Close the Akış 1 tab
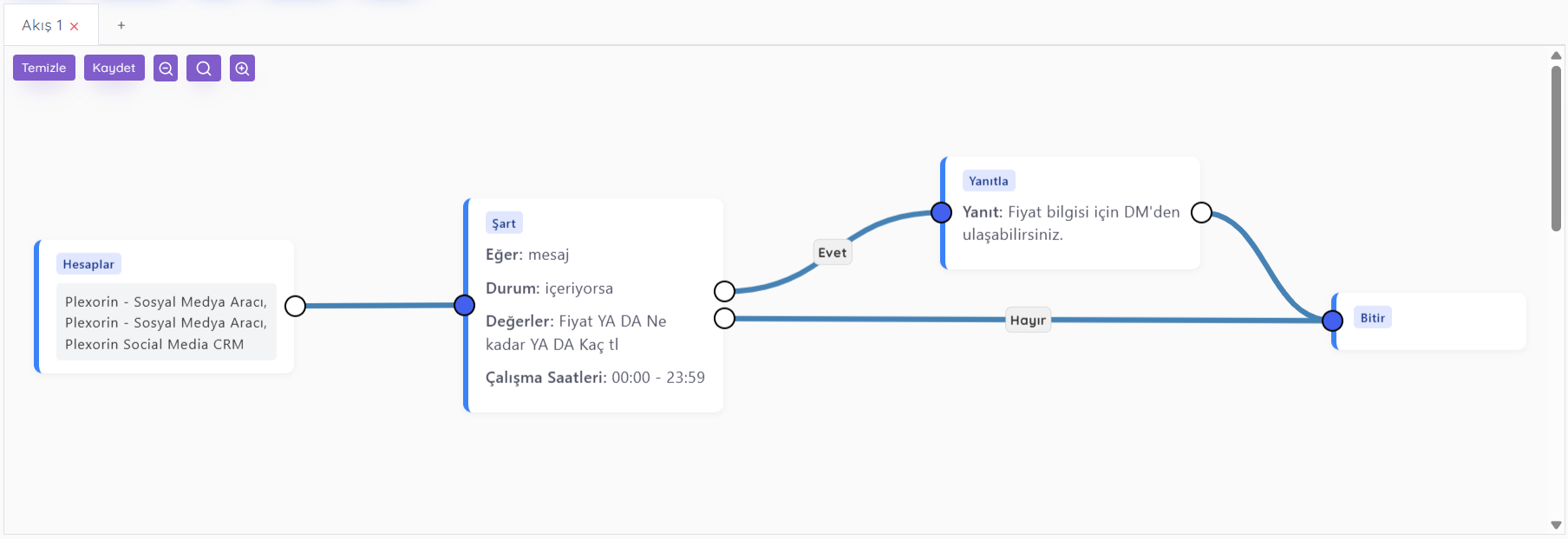 click(x=75, y=26)
